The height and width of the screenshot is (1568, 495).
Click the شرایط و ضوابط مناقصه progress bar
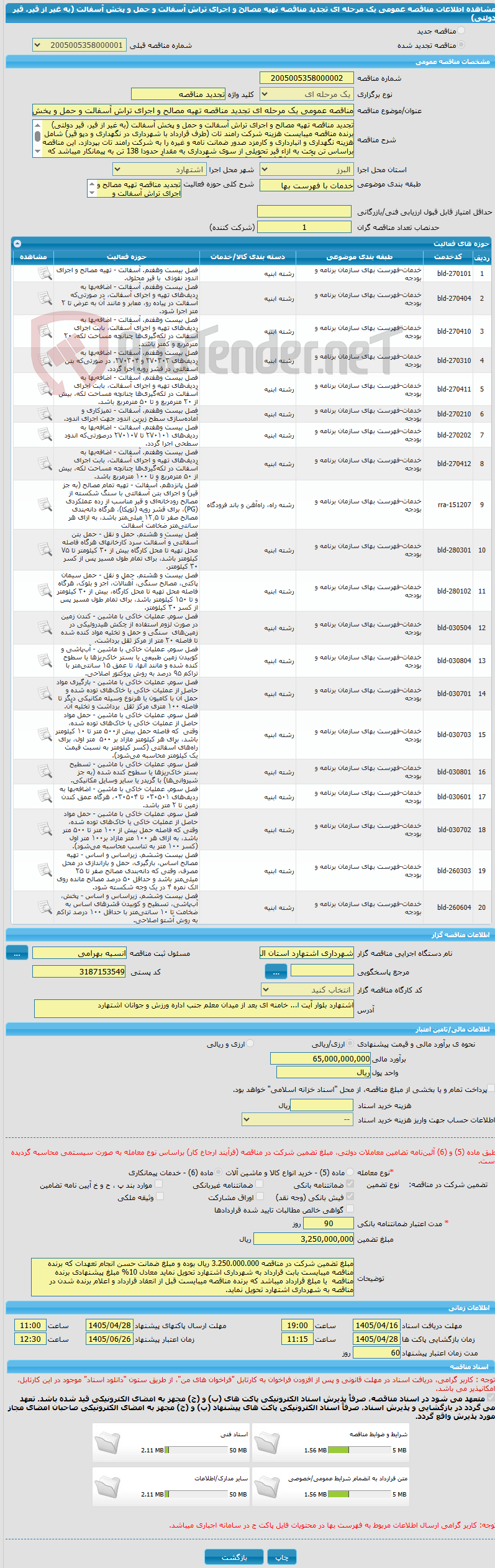pyautogui.click(x=360, y=1450)
